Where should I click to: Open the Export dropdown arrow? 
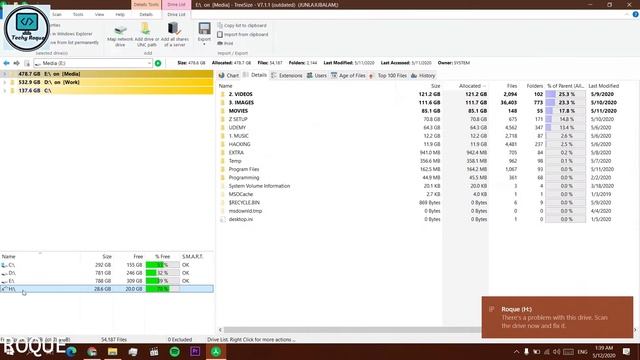(204, 44)
